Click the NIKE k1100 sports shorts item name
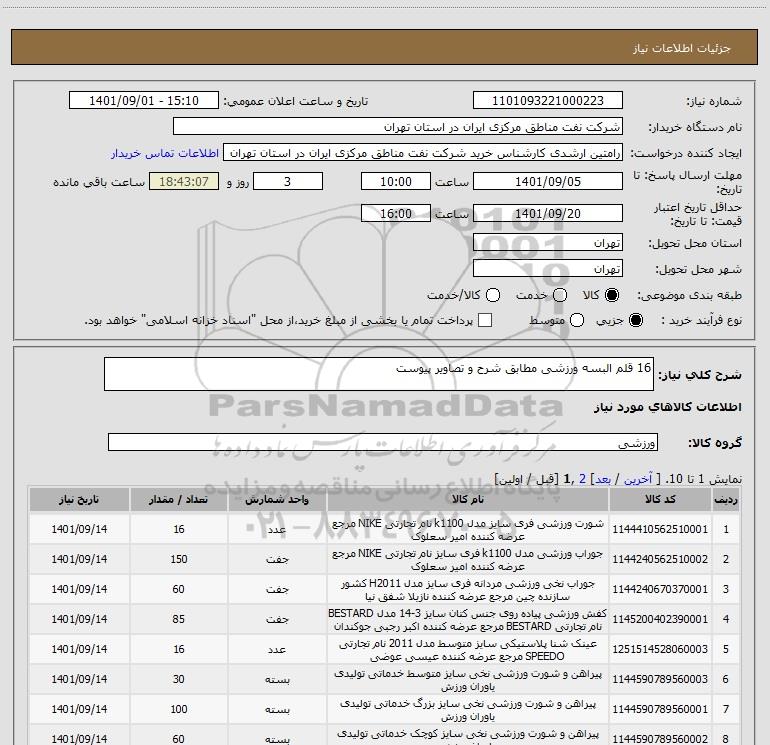770x745 pixels. click(468, 529)
